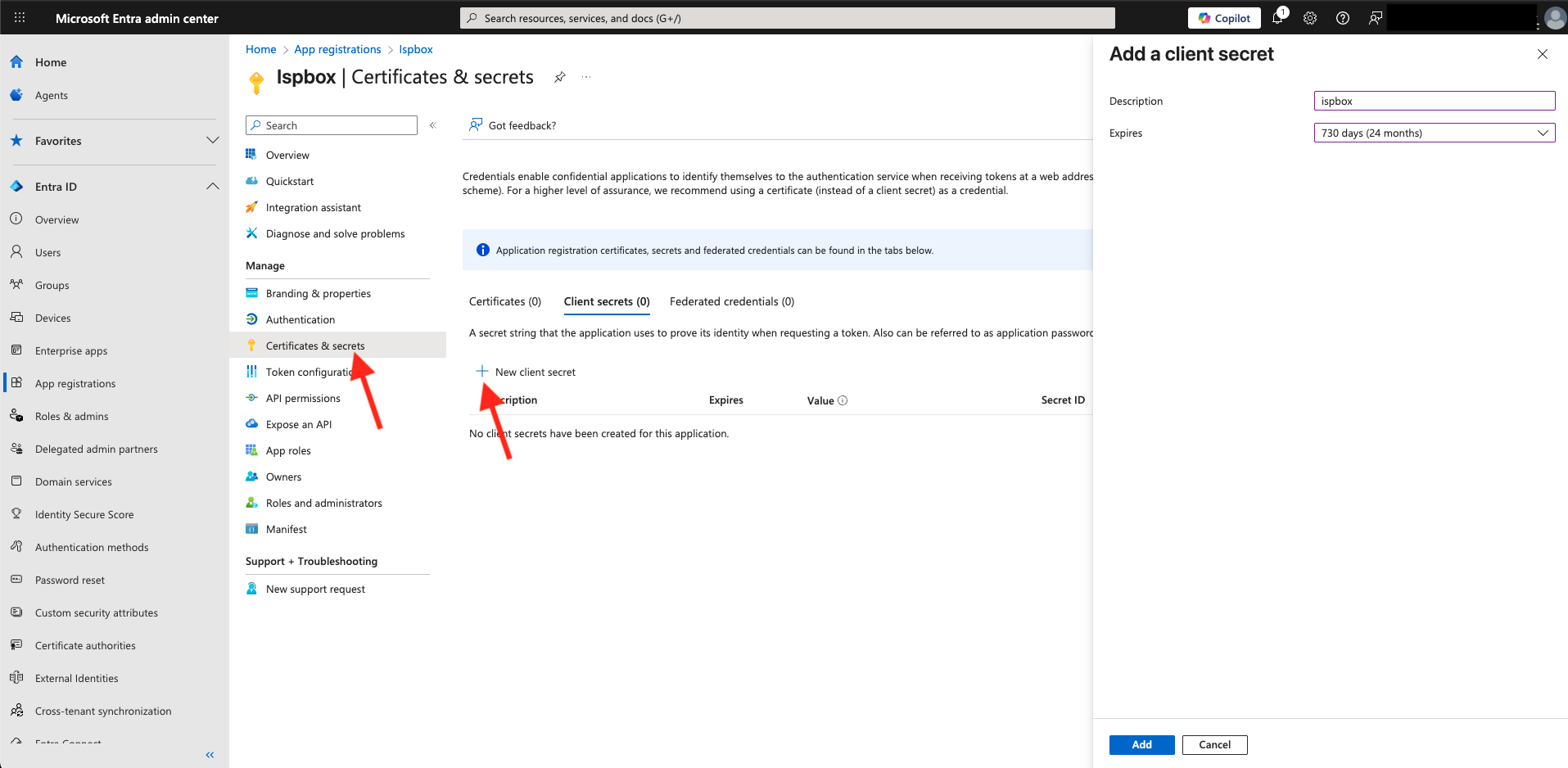Image resolution: width=1568 pixels, height=768 pixels.
Task: Open API permissions in Manage menu
Action: coord(303,398)
